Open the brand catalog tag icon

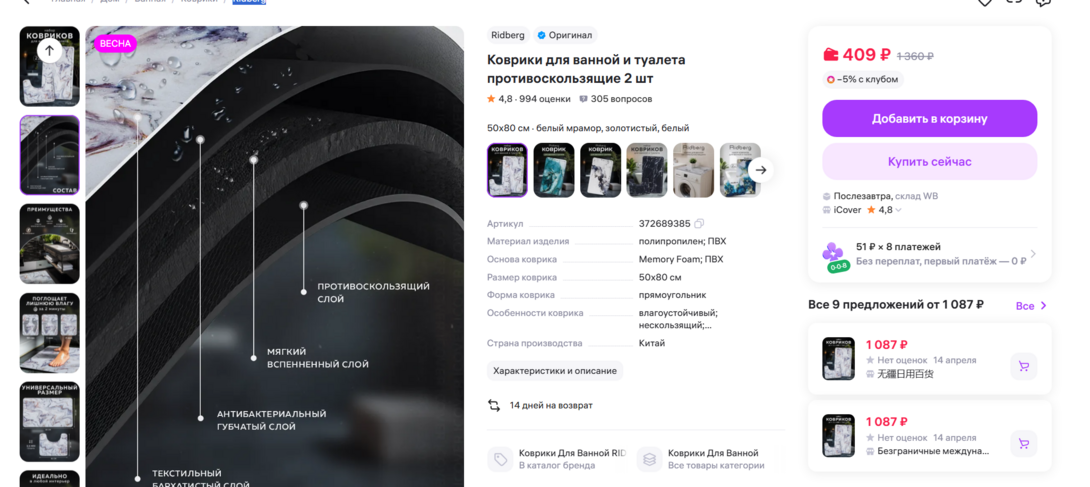click(500, 459)
